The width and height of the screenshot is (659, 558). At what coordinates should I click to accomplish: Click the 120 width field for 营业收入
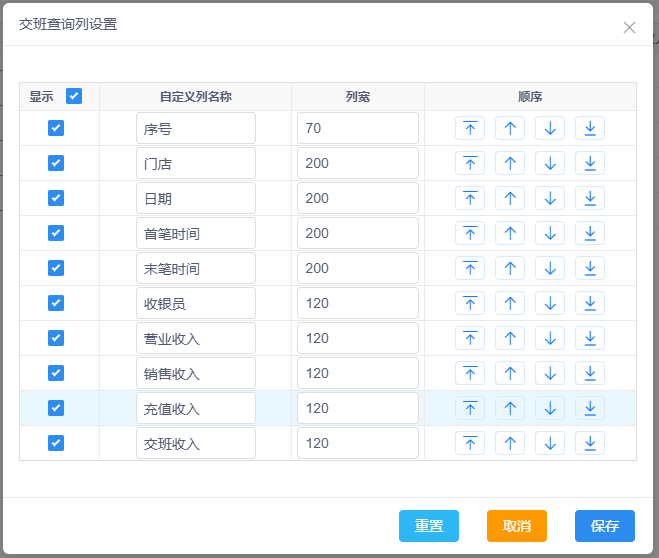tap(358, 338)
